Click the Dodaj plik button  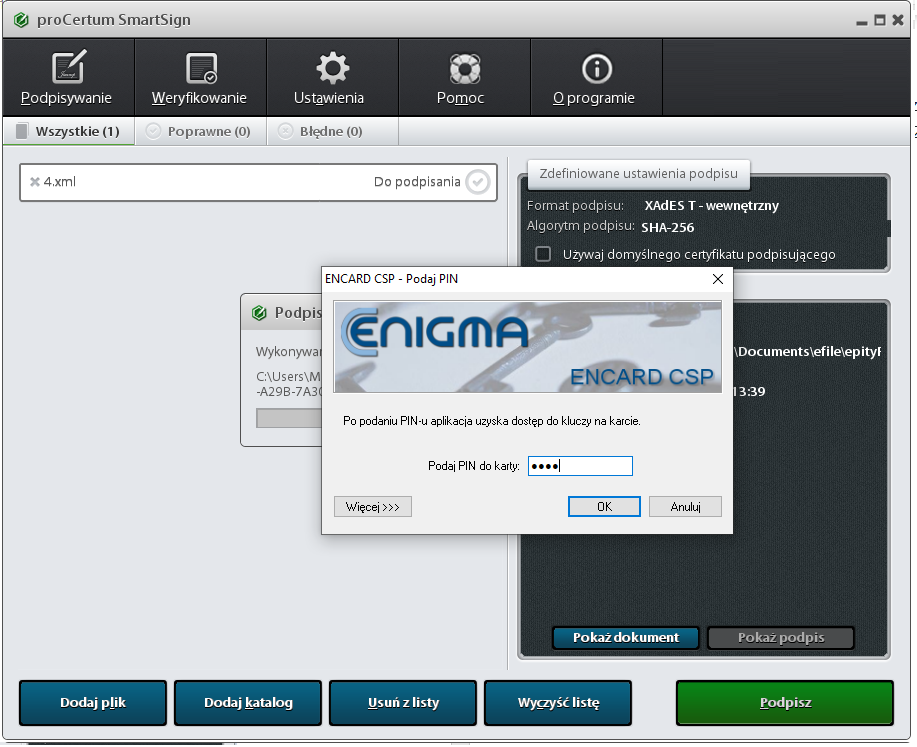click(x=93, y=703)
